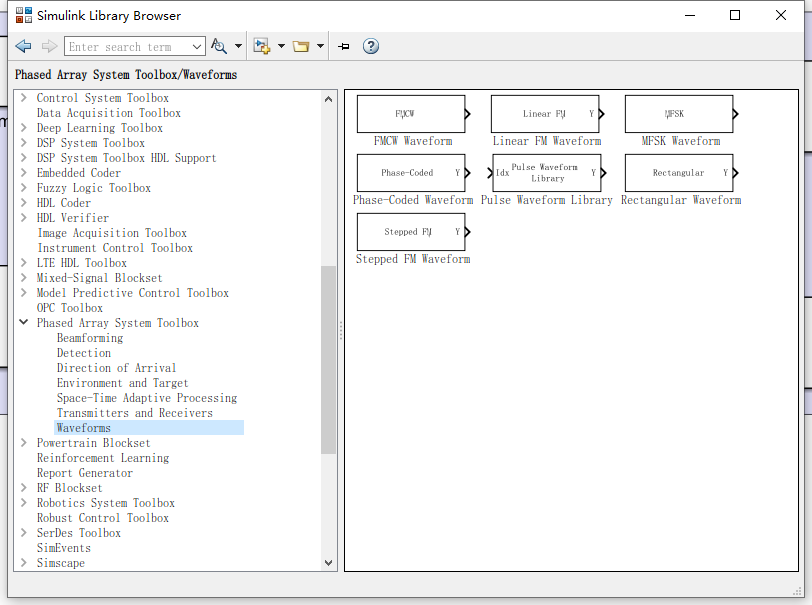Open the search options dropdown arrow
Screen dimensions: 812x605
(238, 47)
